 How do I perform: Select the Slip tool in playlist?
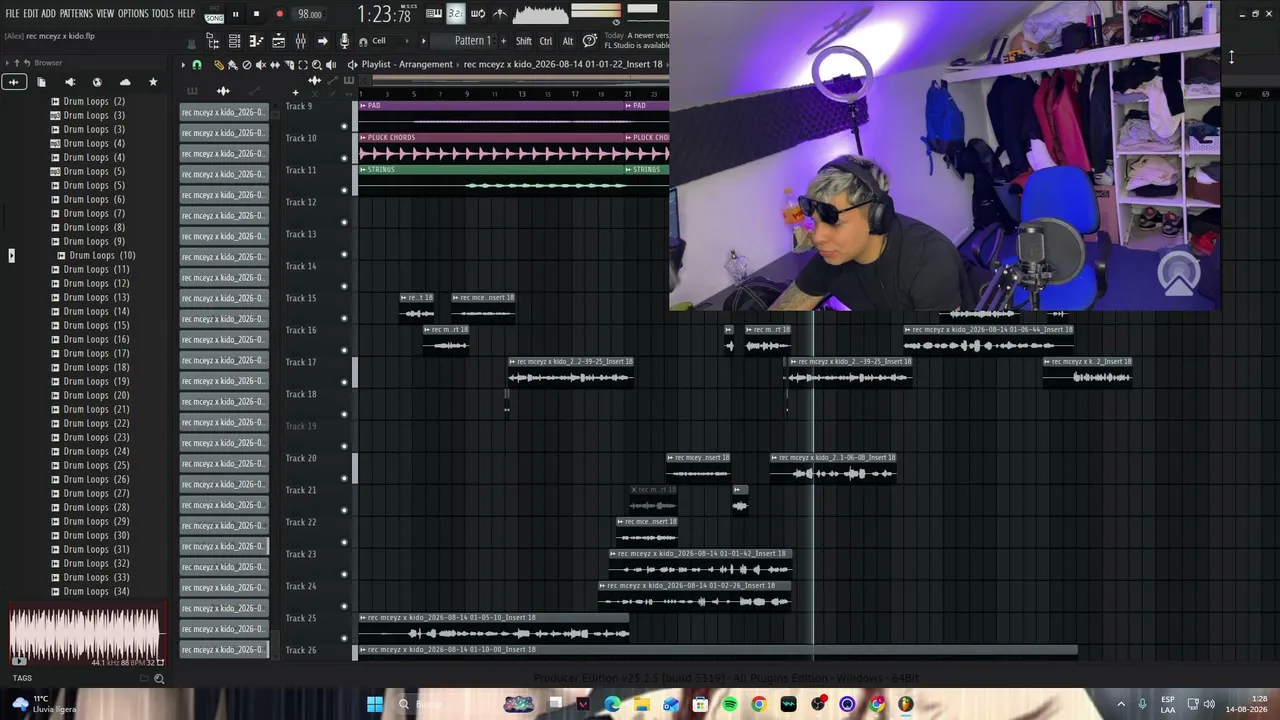pyautogui.click(x=275, y=65)
